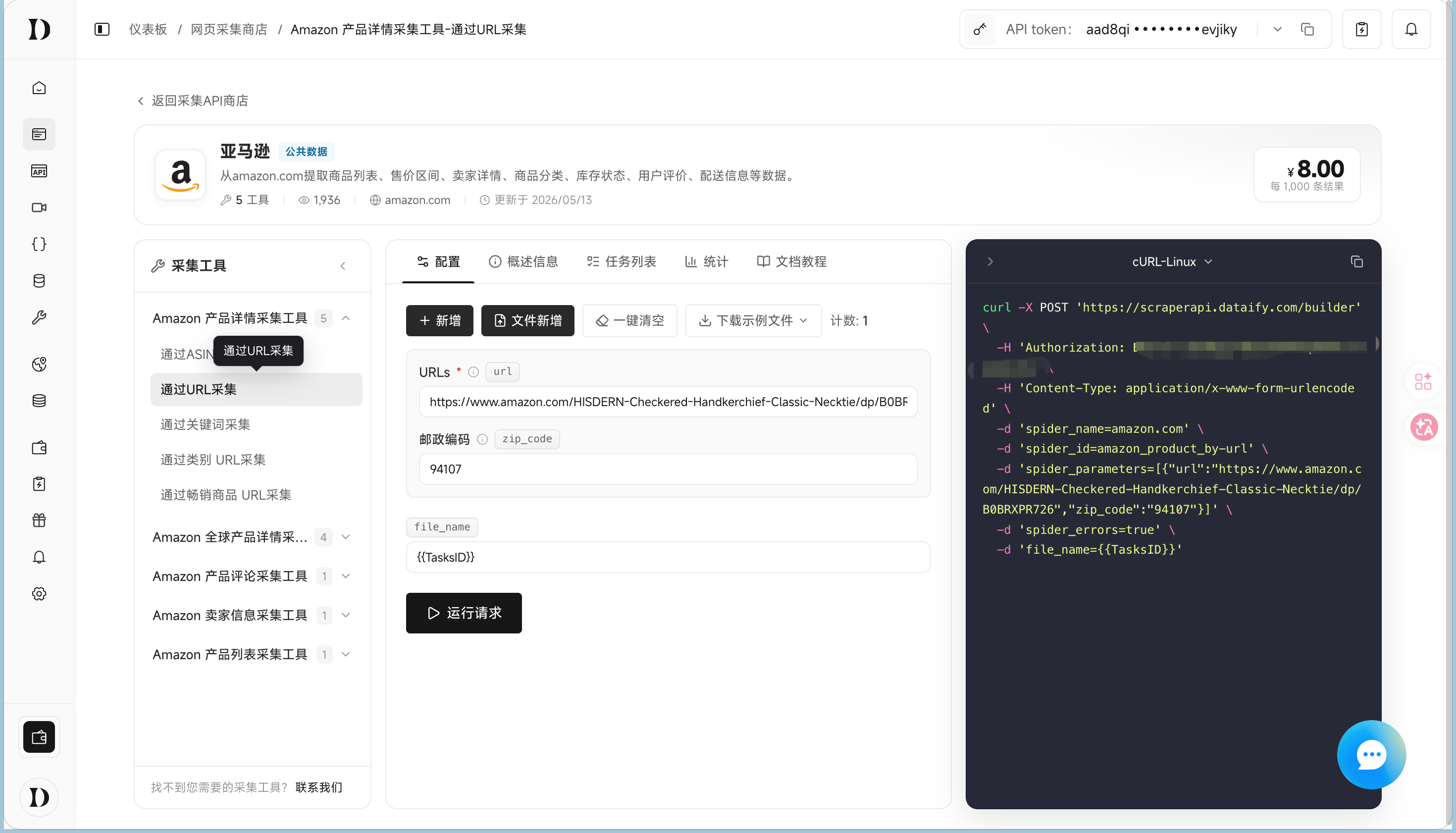The height and width of the screenshot is (833, 1456).
Task: Click the scraper store card icon in sidebar
Action: 39,134
